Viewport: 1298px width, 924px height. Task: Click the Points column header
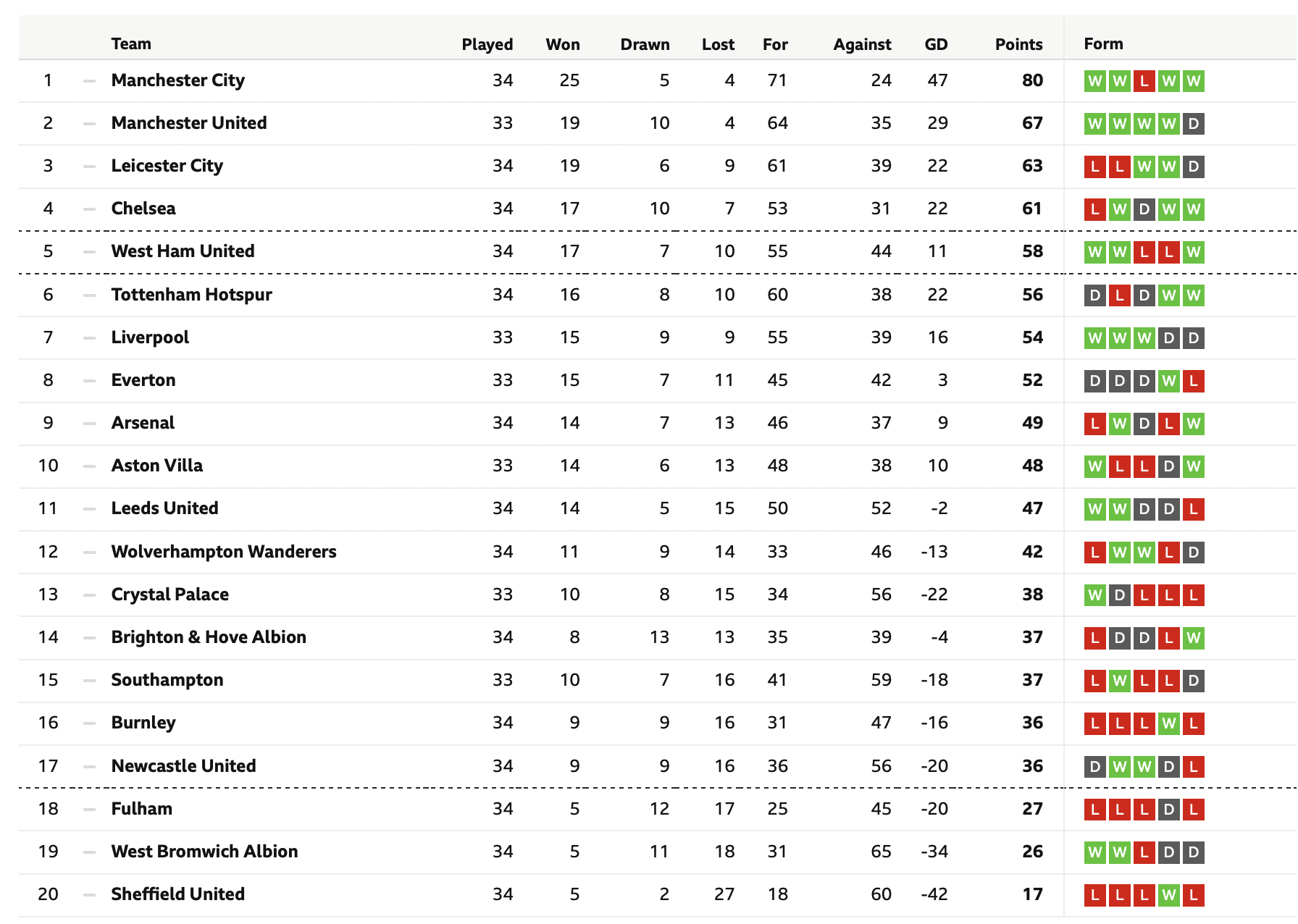tap(1018, 44)
